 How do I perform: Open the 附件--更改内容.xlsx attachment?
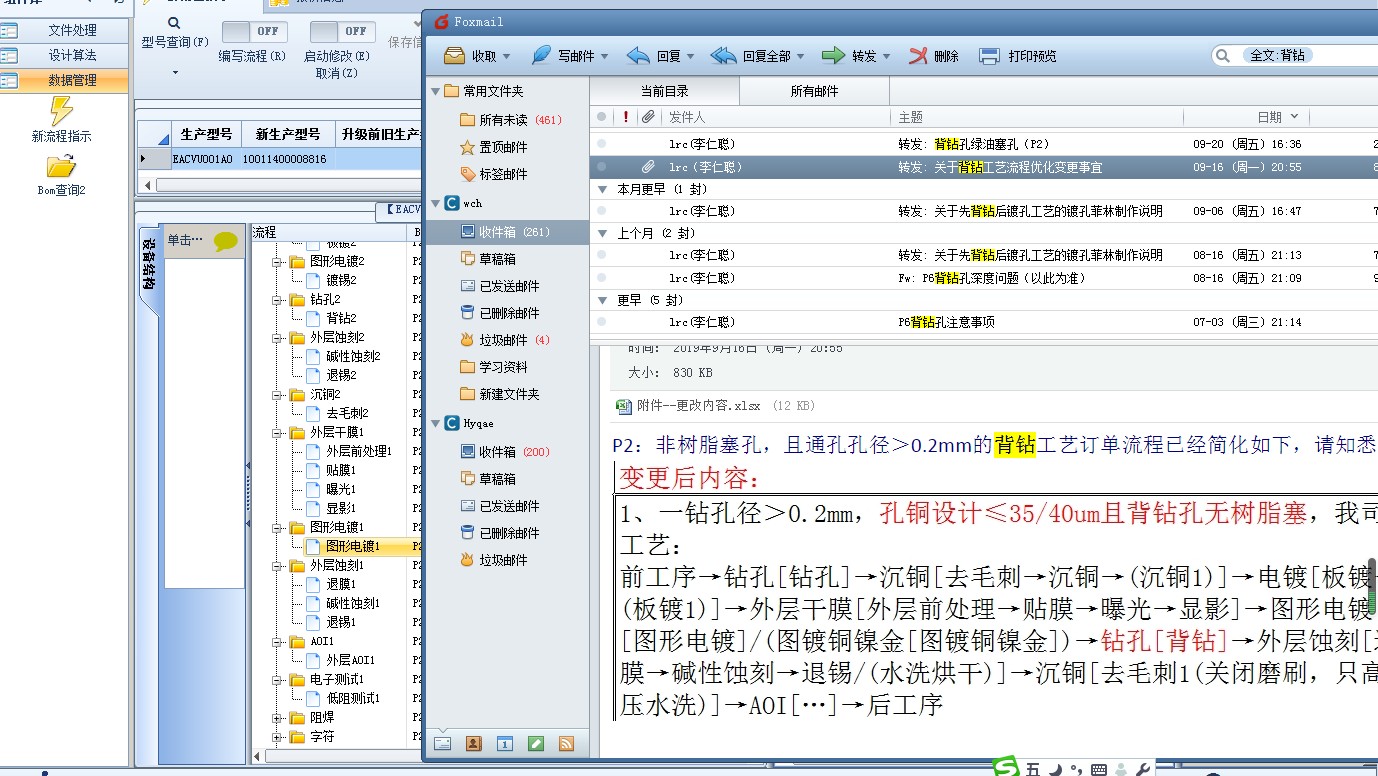698,406
